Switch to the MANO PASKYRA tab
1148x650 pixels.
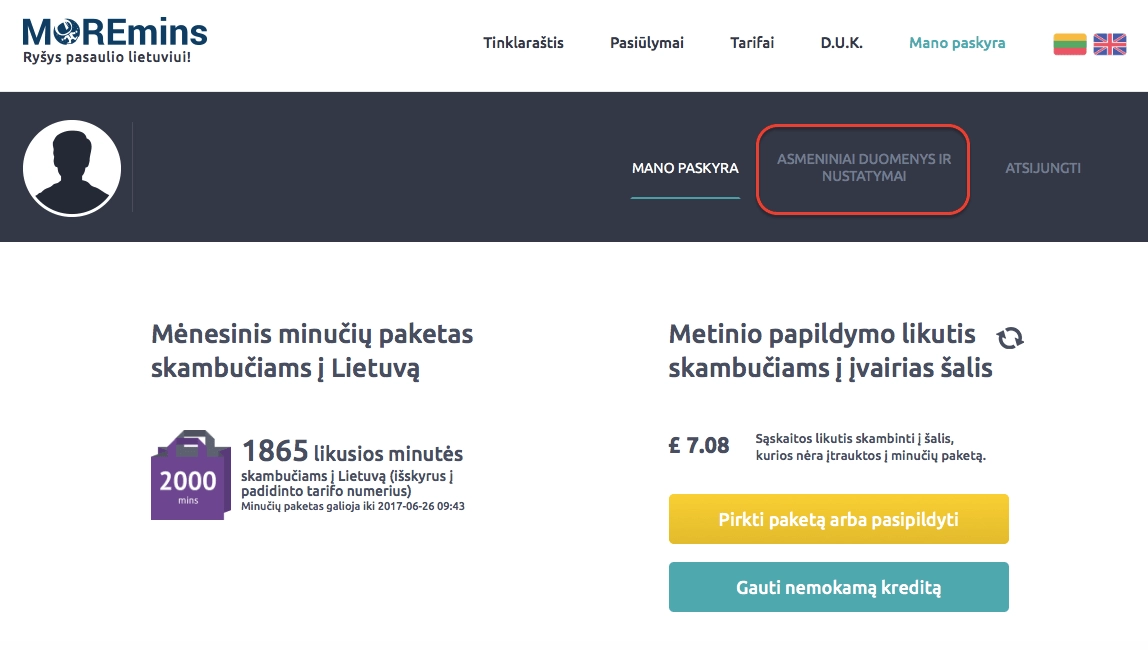coord(685,168)
